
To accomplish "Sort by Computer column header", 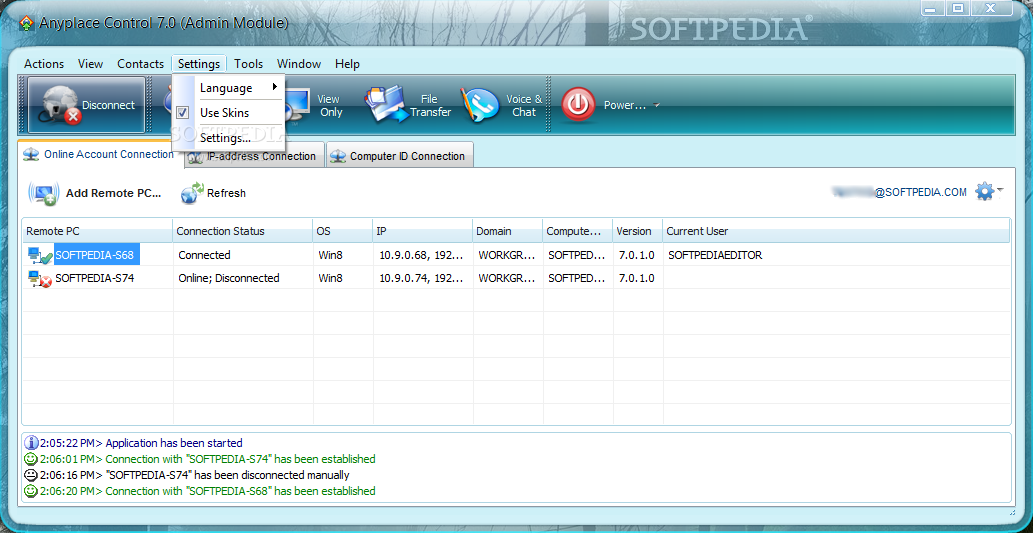I will (x=578, y=231).
